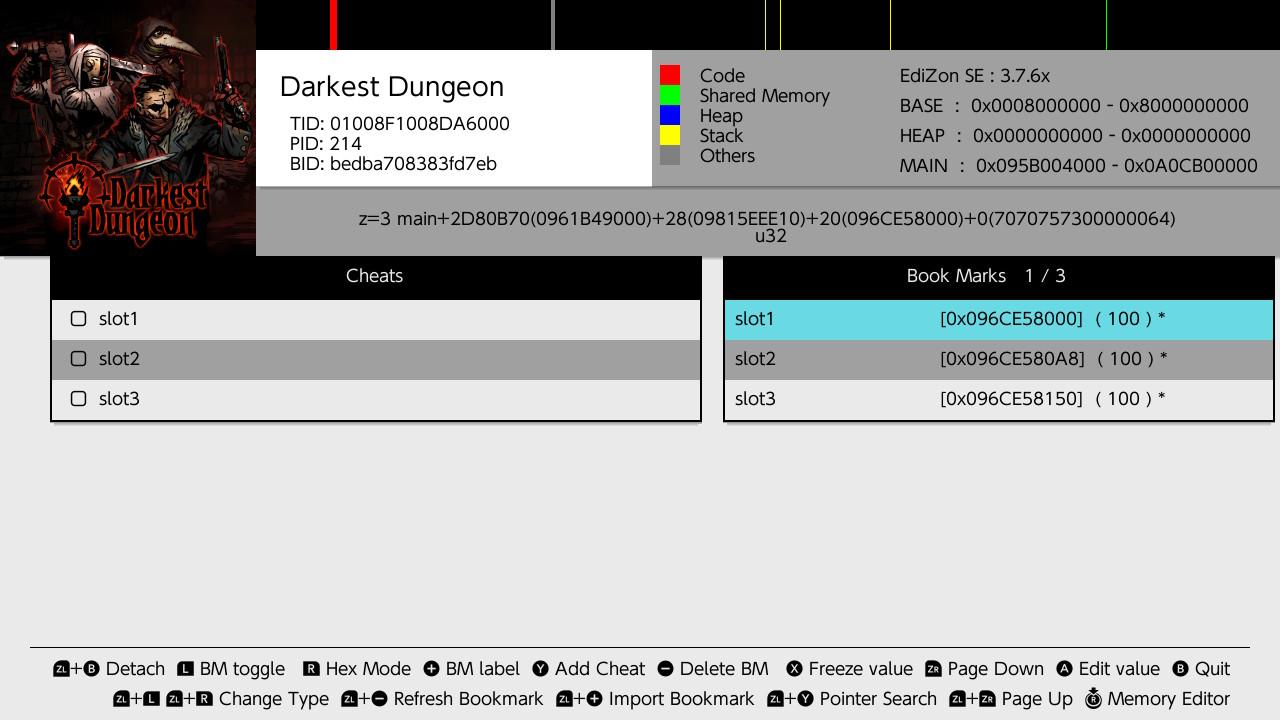This screenshot has height=720, width=1280.
Task: Click the slot2 name in Book Marks
Action: tap(755, 359)
